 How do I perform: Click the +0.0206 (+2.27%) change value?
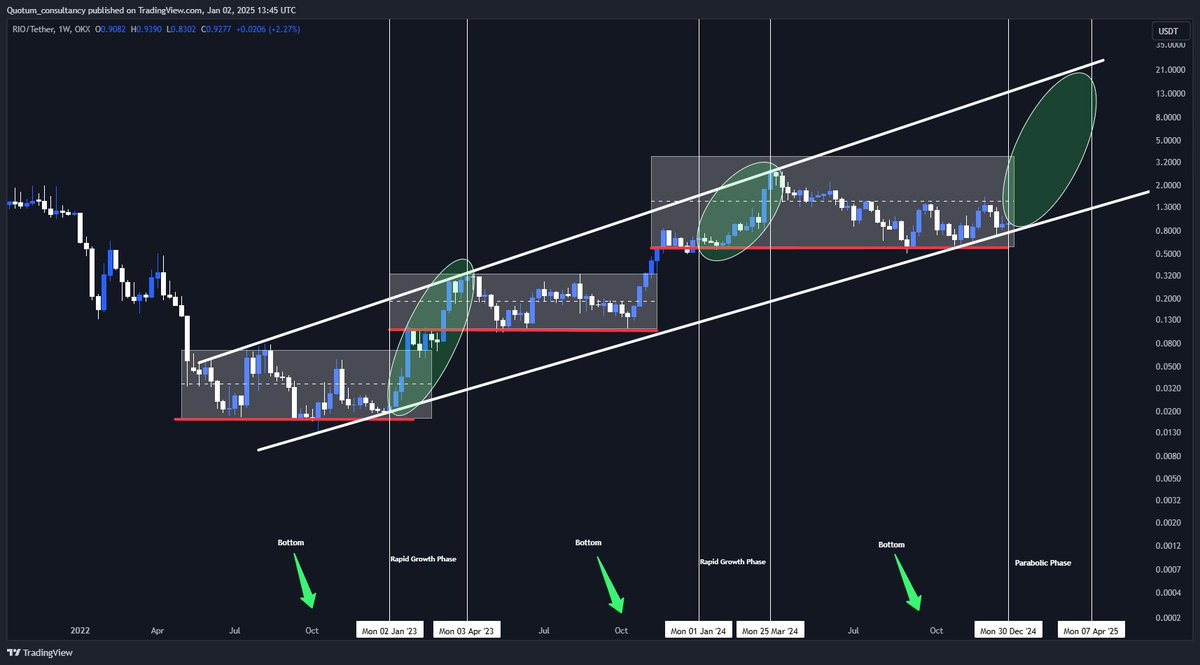click(266, 29)
